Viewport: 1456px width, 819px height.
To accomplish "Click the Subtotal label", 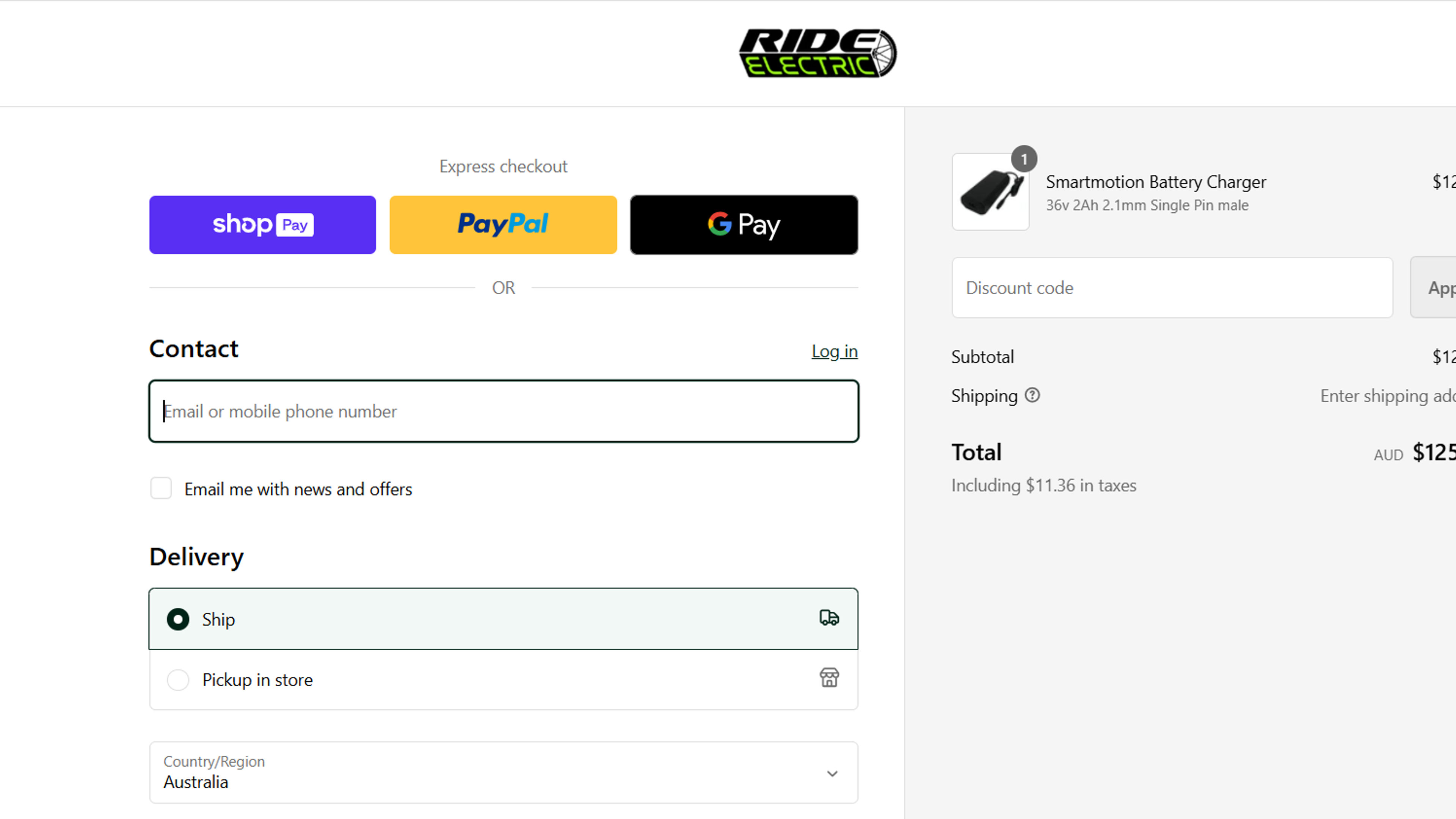I will click(982, 357).
